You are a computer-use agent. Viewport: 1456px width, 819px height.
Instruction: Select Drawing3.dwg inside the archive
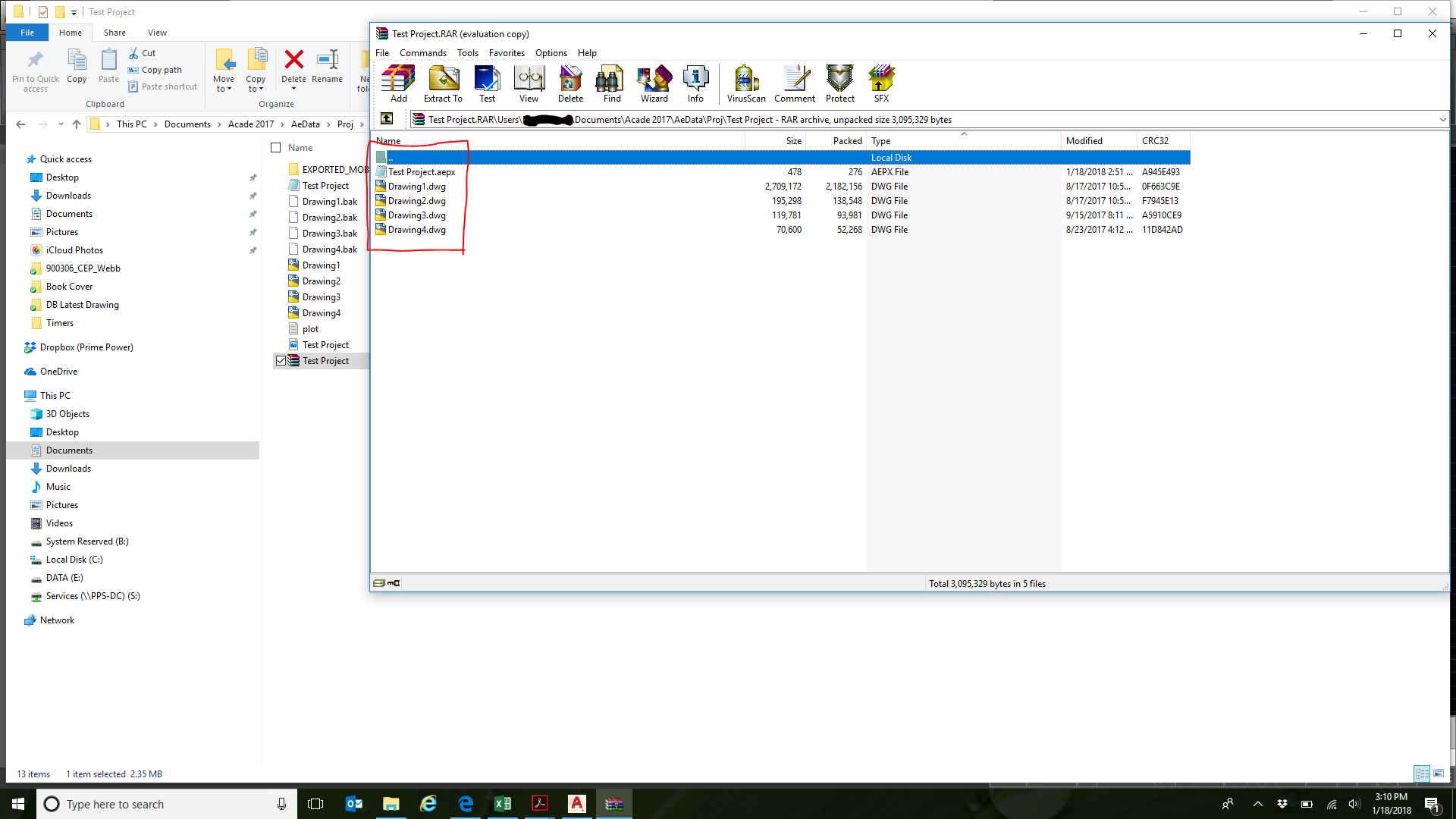(416, 215)
